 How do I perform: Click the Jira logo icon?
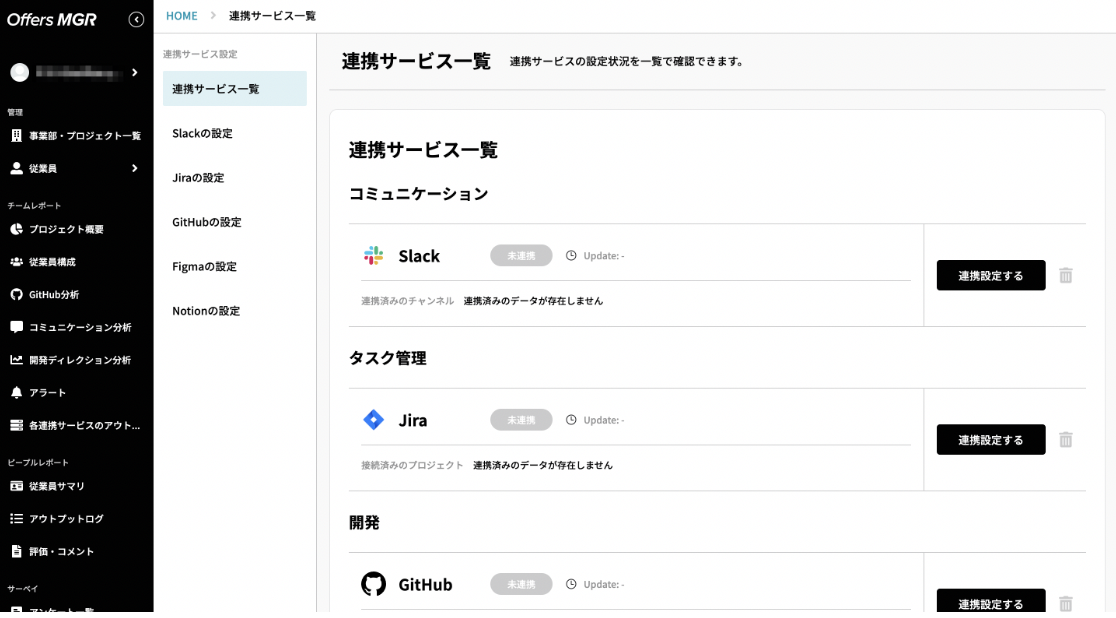tap(374, 420)
